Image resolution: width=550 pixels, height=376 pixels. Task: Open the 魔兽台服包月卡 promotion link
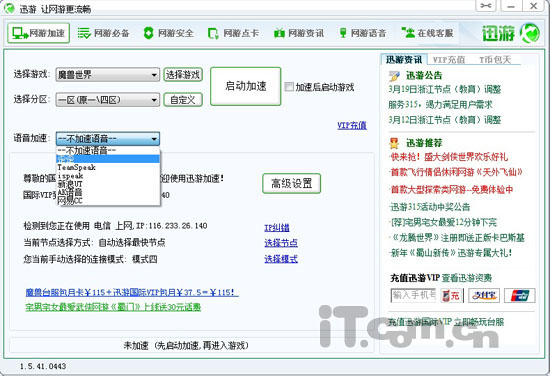pyautogui.click(x=132, y=292)
